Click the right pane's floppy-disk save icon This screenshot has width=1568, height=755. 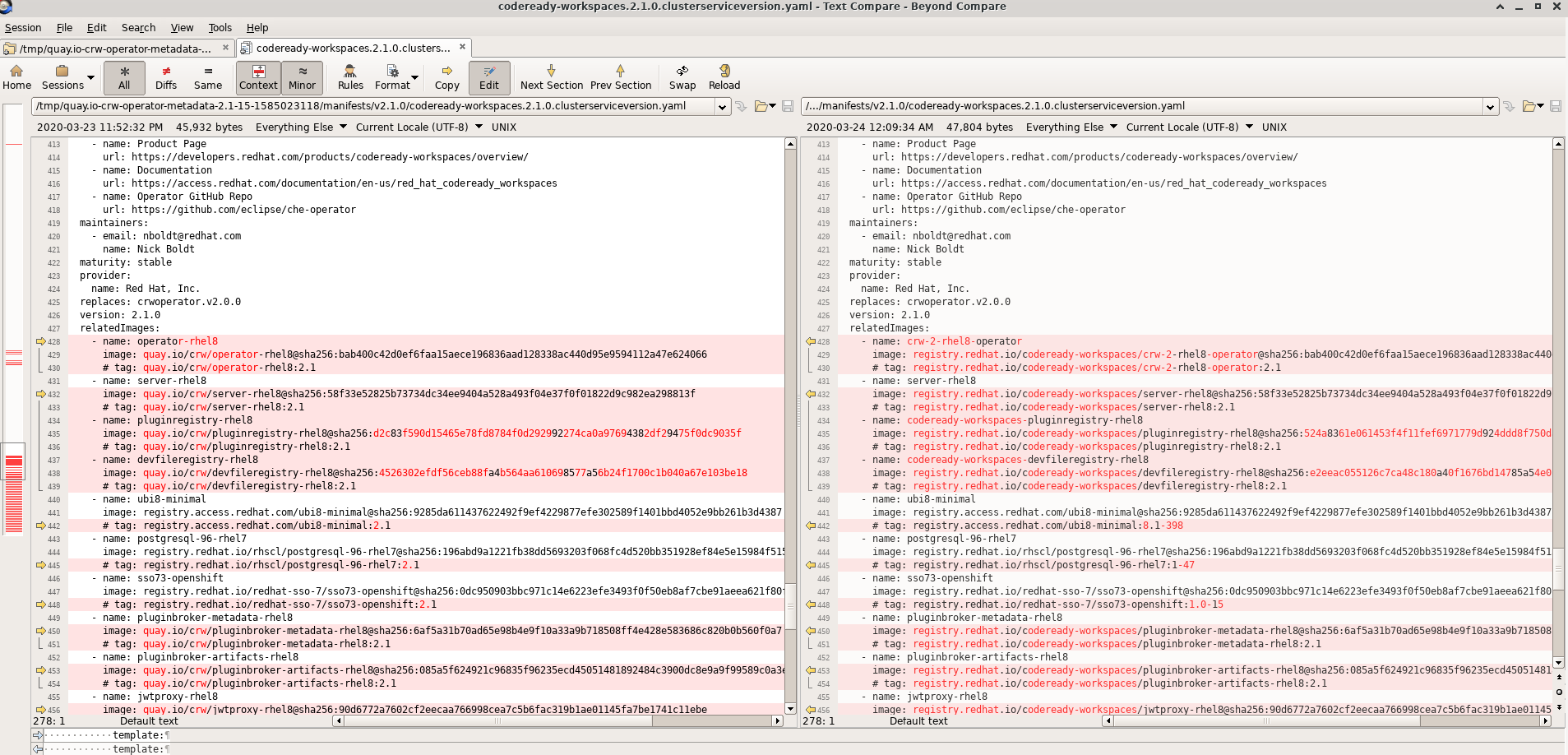tap(1556, 106)
